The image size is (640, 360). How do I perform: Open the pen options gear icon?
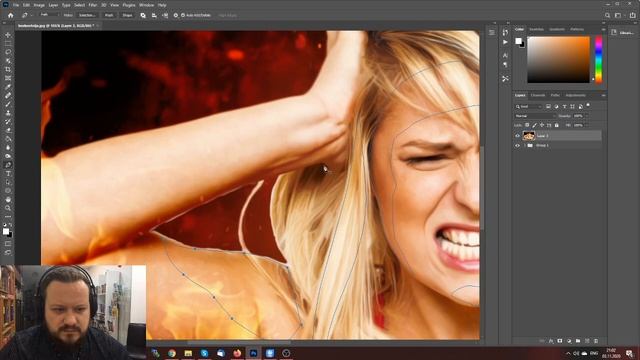[176, 15]
